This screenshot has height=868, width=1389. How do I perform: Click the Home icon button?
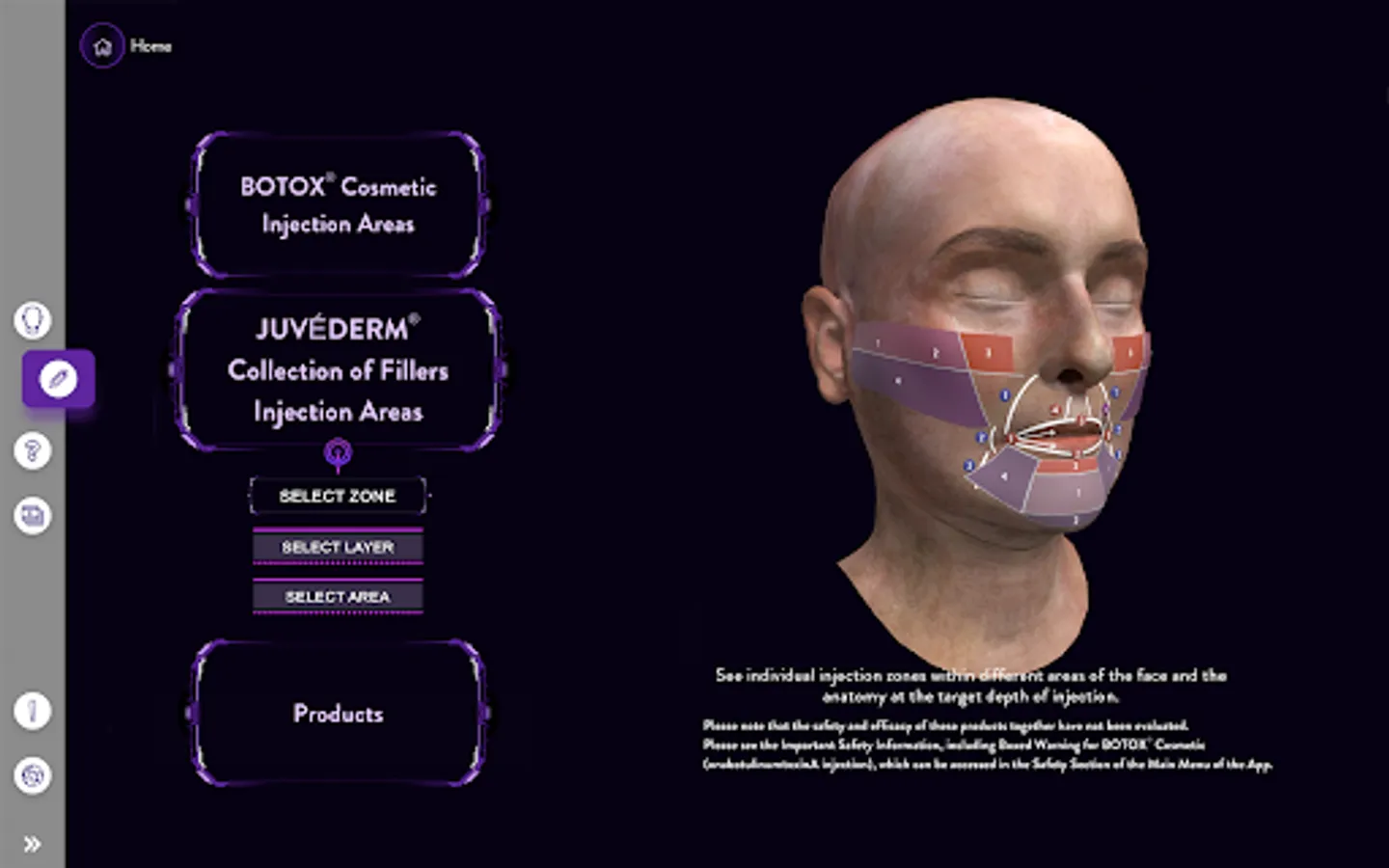[x=102, y=45]
